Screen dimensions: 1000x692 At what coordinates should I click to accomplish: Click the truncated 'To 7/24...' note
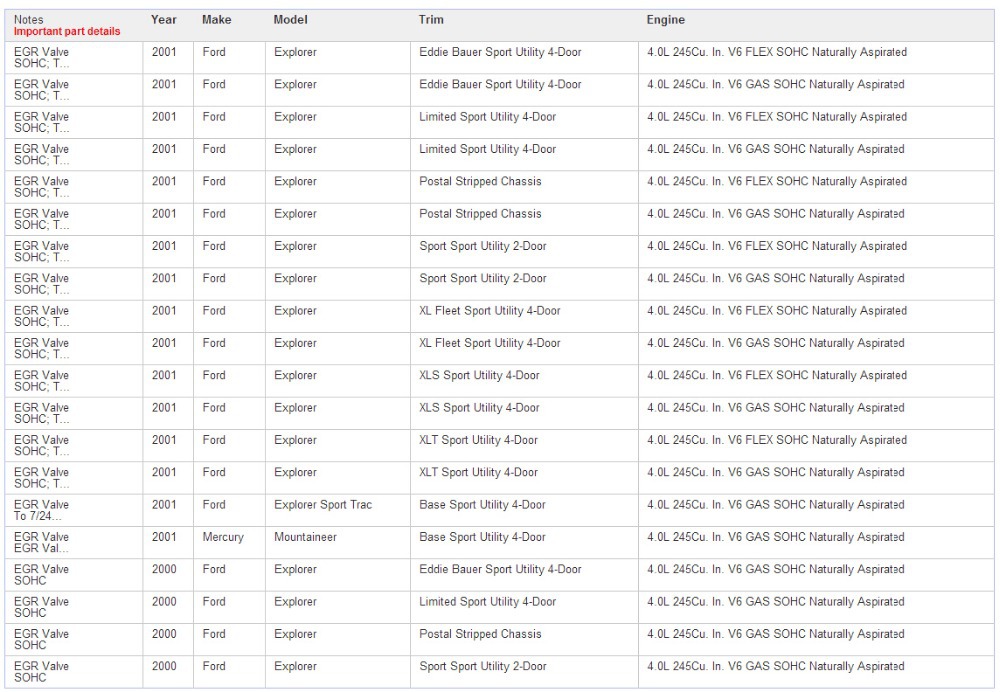click(38, 517)
